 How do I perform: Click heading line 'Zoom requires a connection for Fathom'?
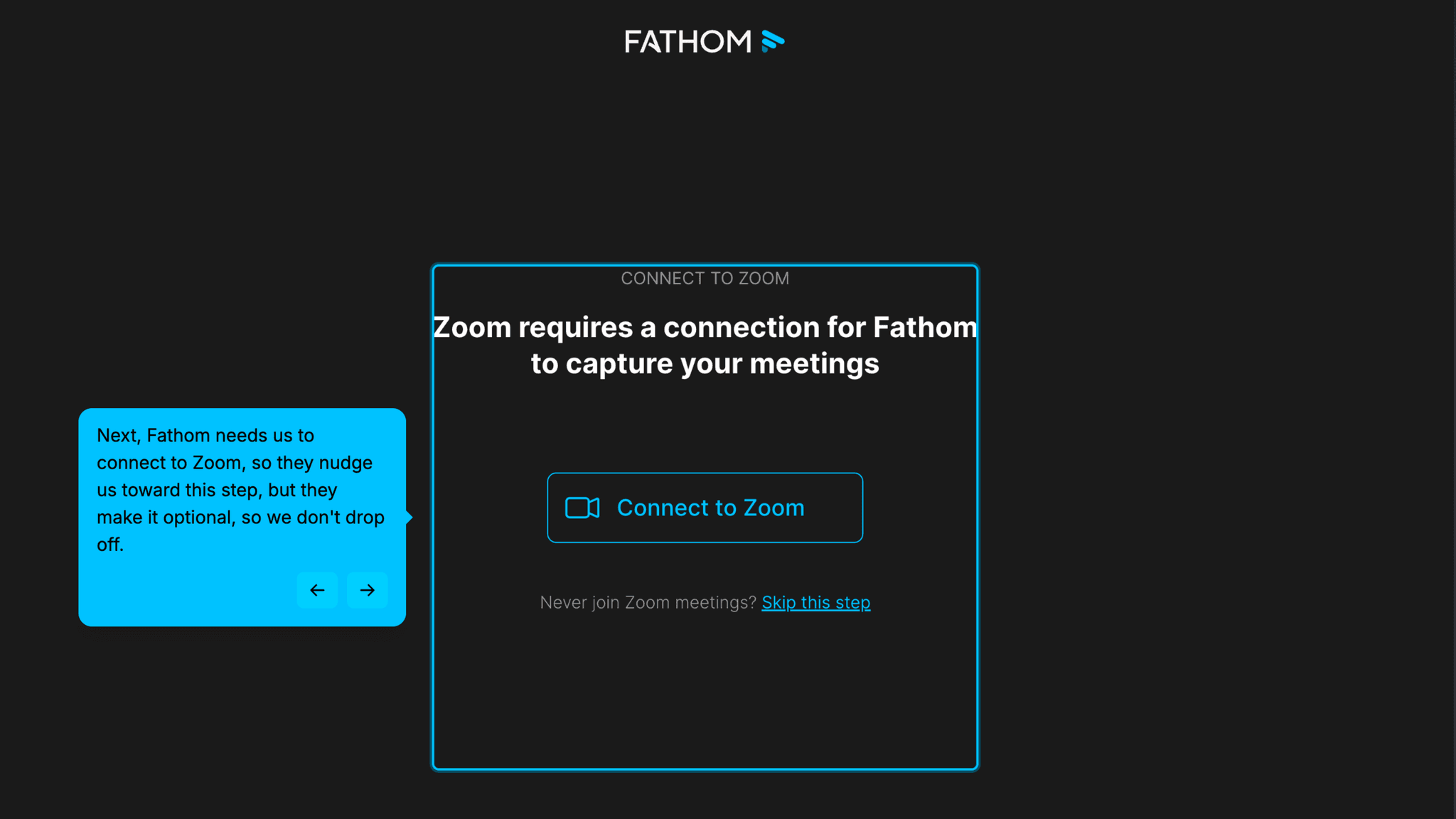(x=705, y=328)
